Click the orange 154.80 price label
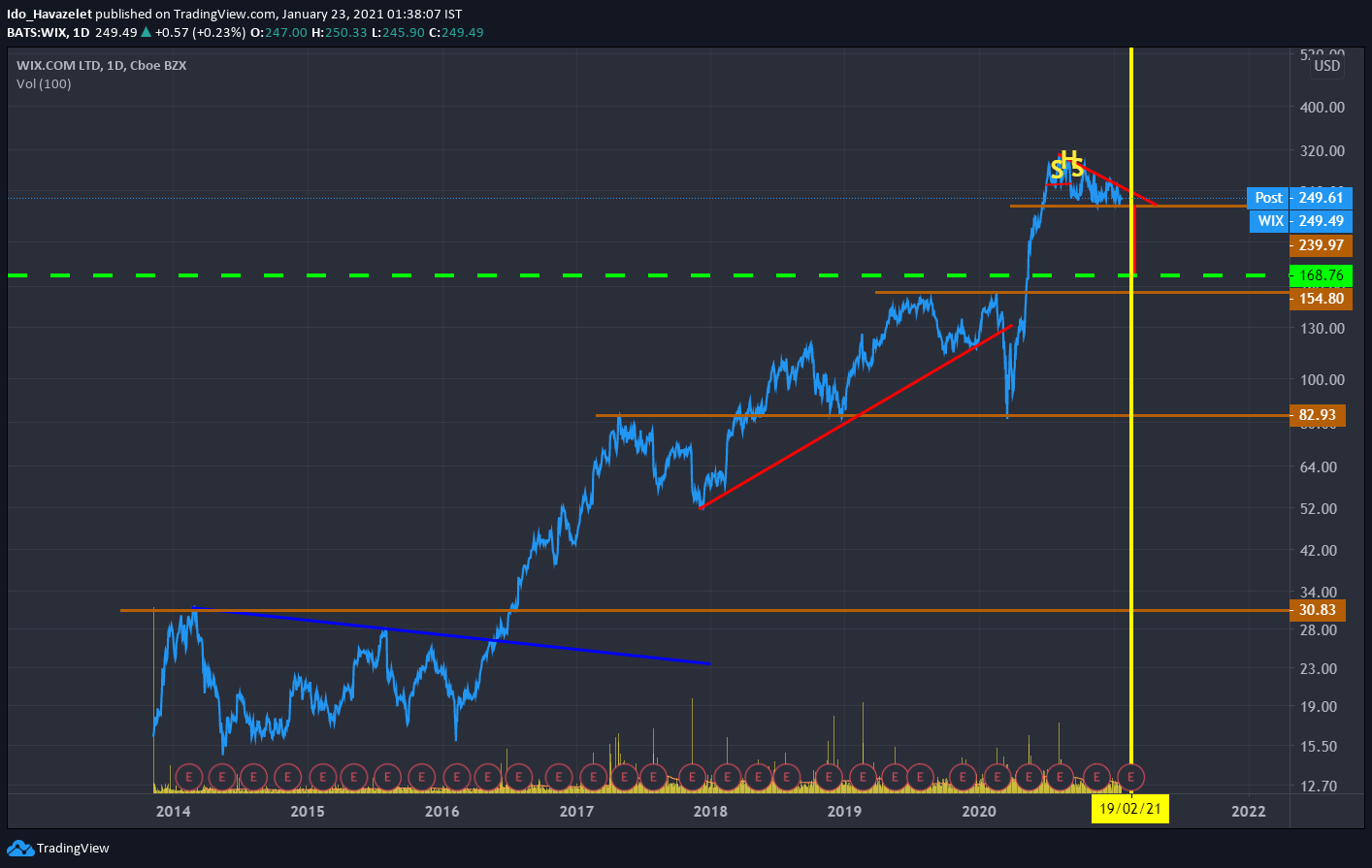 click(x=1321, y=299)
